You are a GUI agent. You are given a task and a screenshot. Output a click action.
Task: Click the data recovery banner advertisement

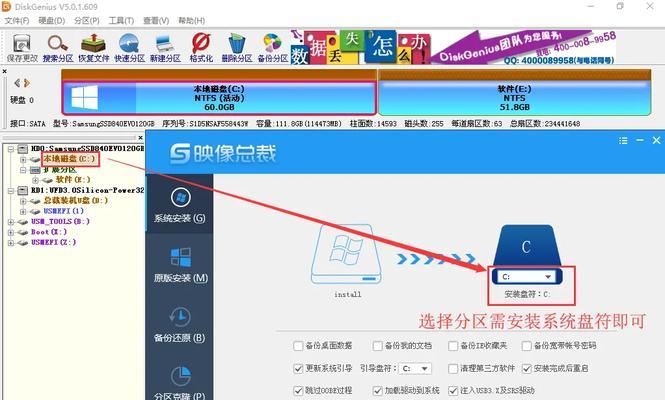(453, 47)
